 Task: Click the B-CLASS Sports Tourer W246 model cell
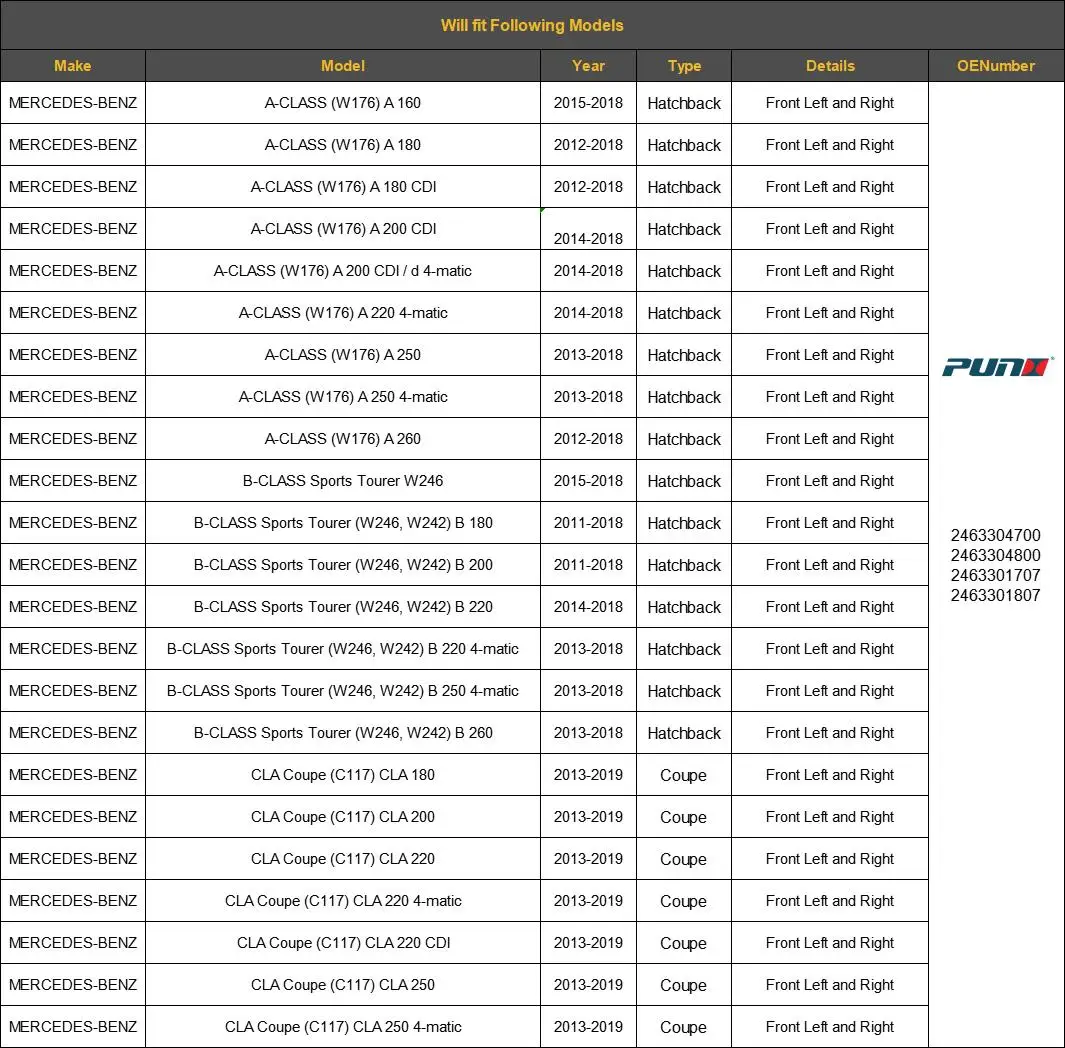click(342, 481)
